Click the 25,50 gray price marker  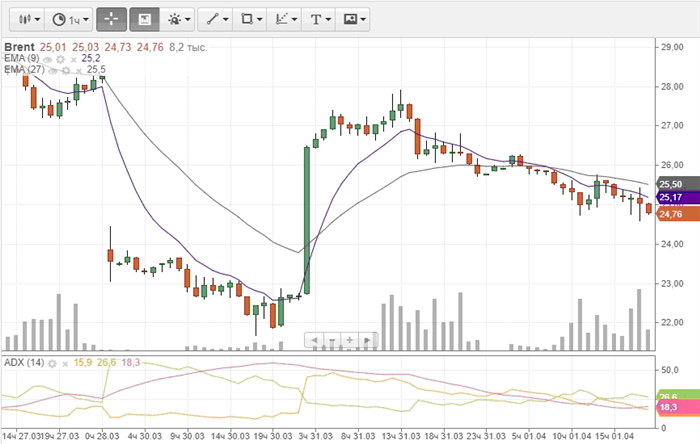tap(676, 184)
